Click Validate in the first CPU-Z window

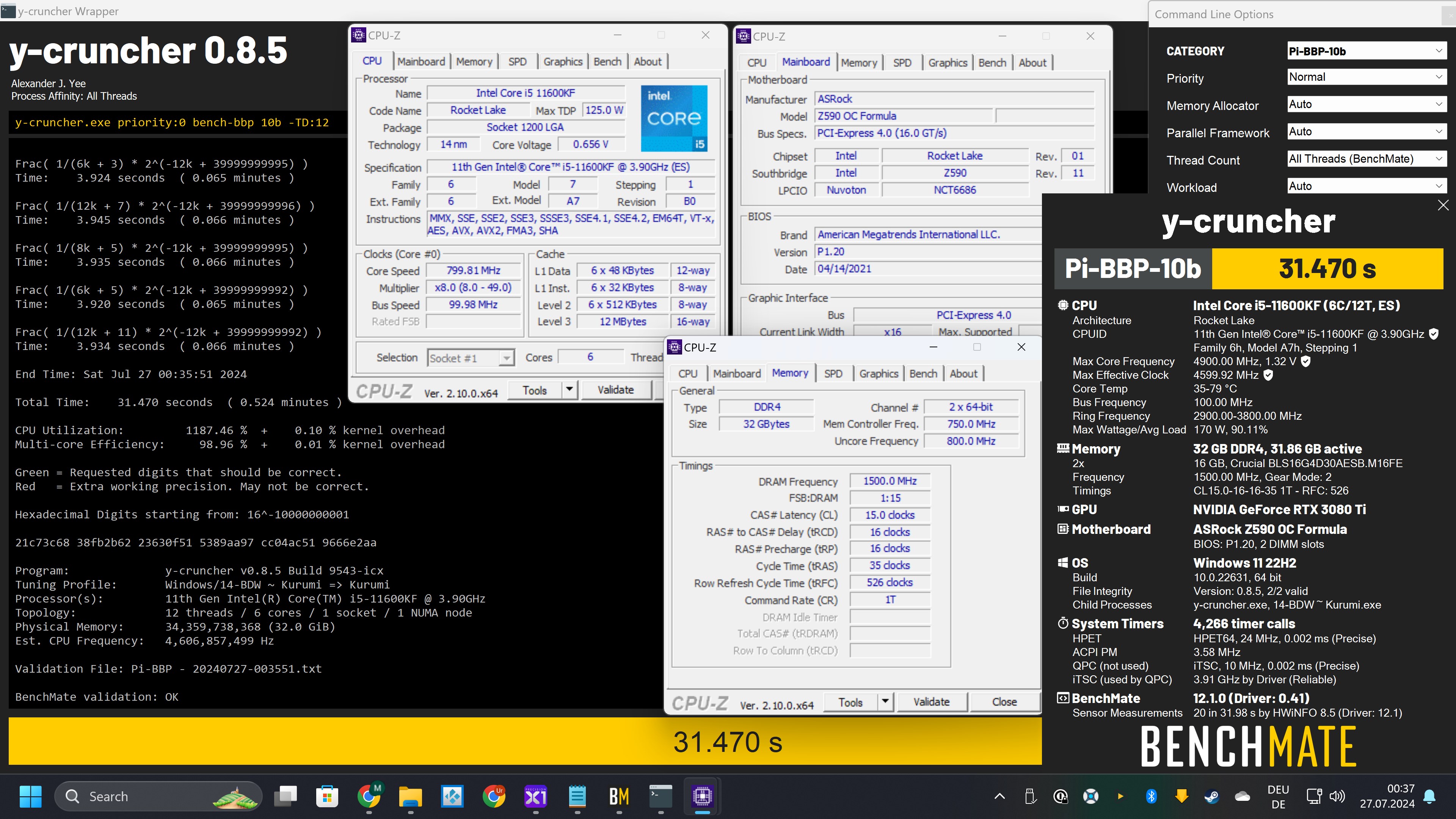pos(615,389)
